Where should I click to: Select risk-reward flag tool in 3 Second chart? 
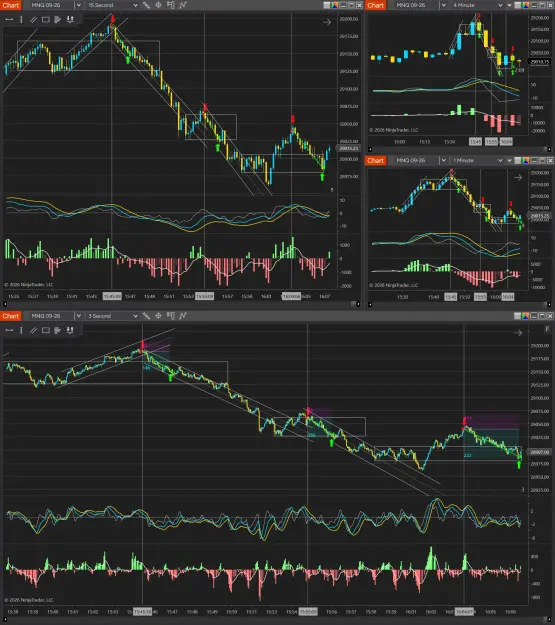[58, 330]
